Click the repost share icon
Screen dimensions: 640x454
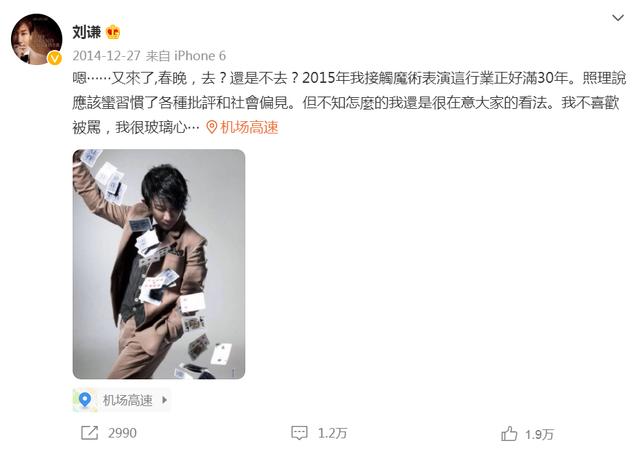[89, 433]
